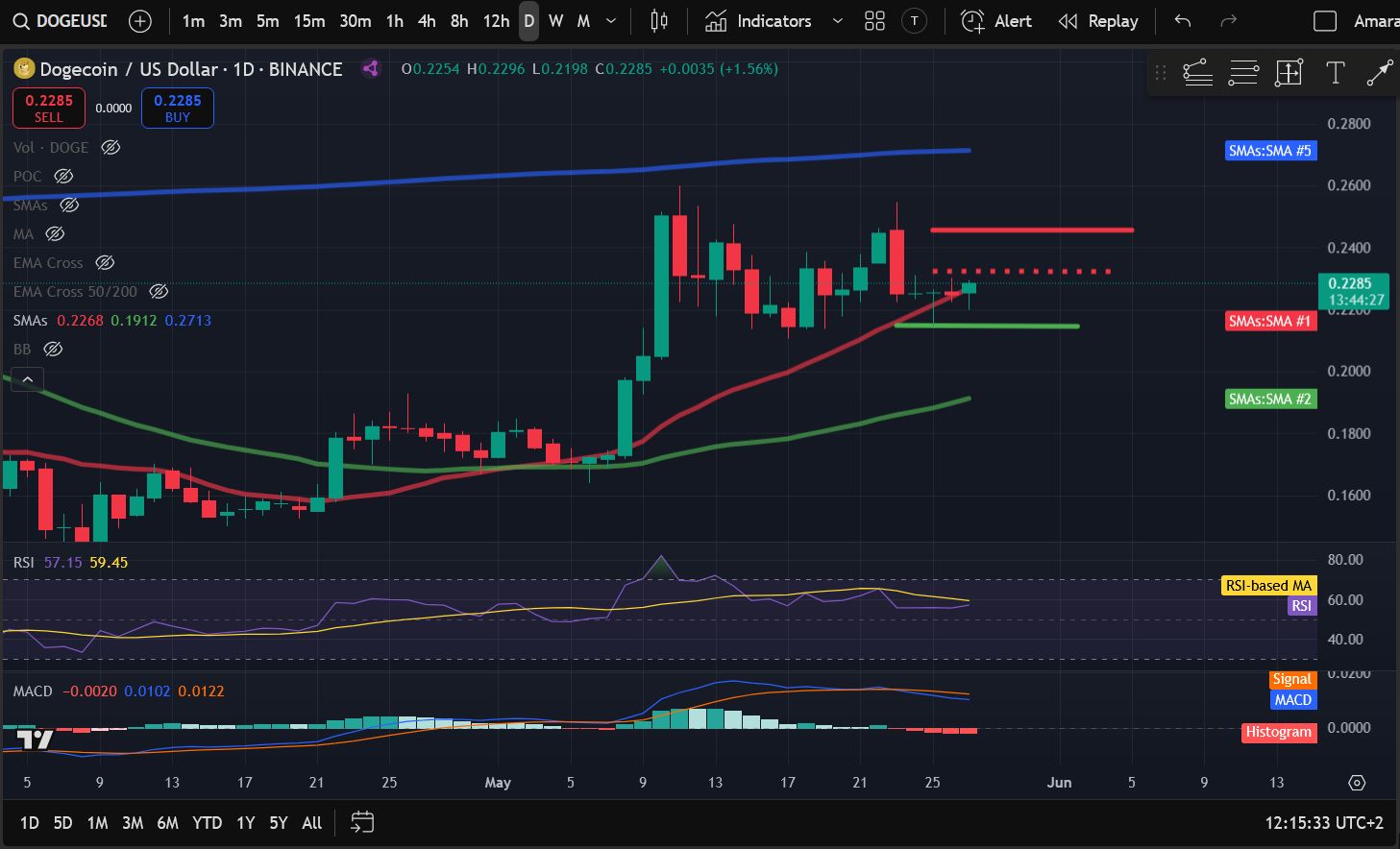Image resolution: width=1400 pixels, height=849 pixels.
Task: Select the 4h timeframe
Action: coord(427,21)
